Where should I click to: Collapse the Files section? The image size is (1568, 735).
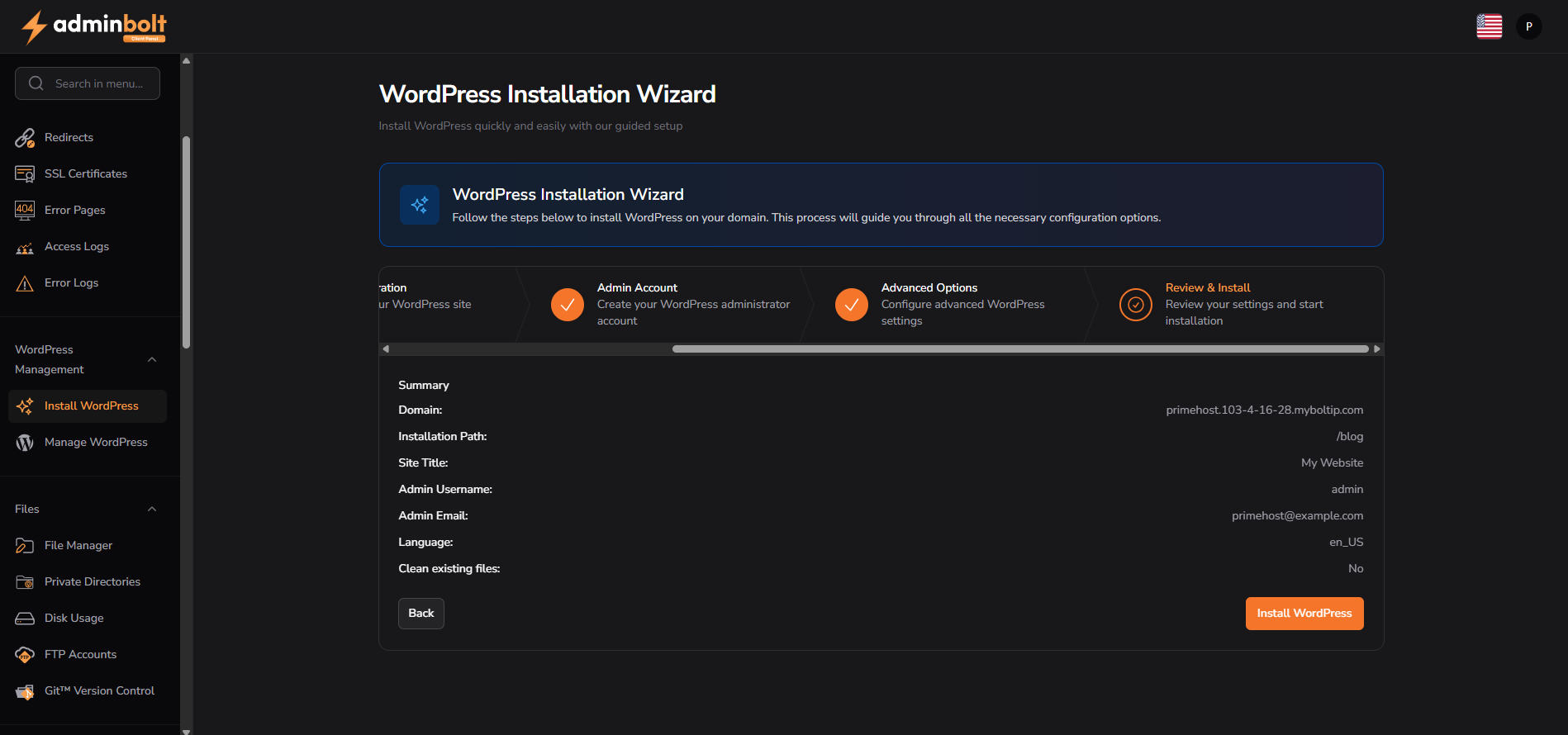[x=152, y=509]
